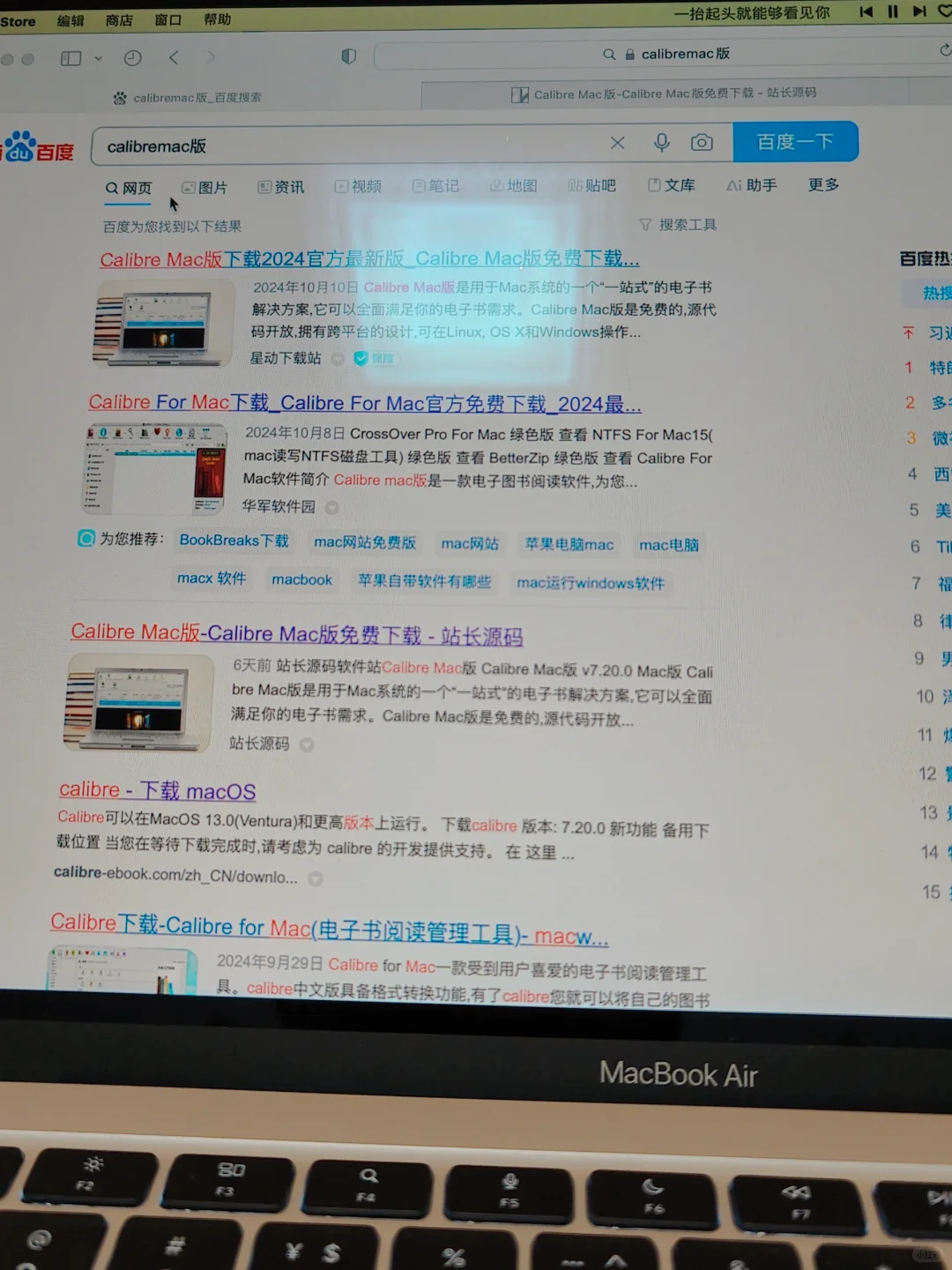The width and height of the screenshot is (952, 1270).
Task: Open Calibre下载-Calibre for Mac macw result
Action: 330,929
